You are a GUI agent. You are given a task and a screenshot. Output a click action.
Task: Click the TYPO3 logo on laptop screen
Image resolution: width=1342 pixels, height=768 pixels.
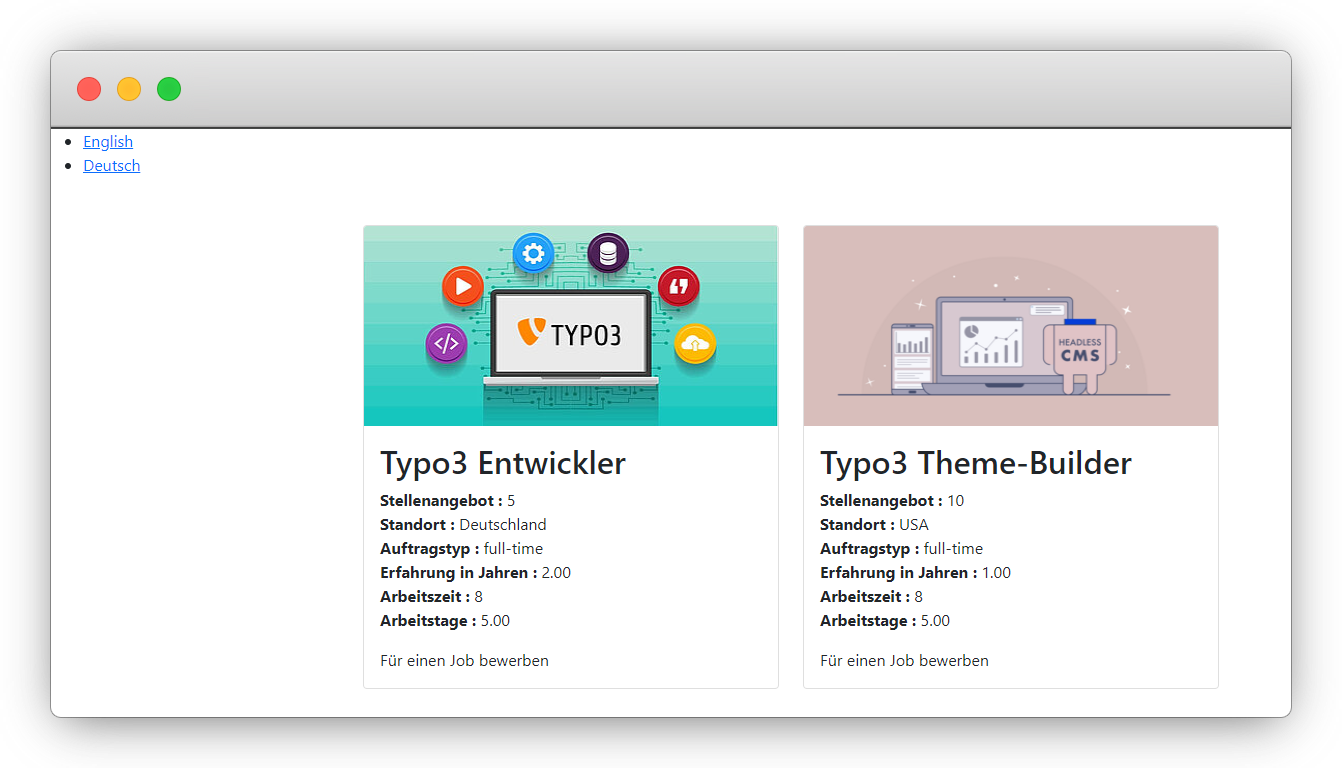(570, 333)
